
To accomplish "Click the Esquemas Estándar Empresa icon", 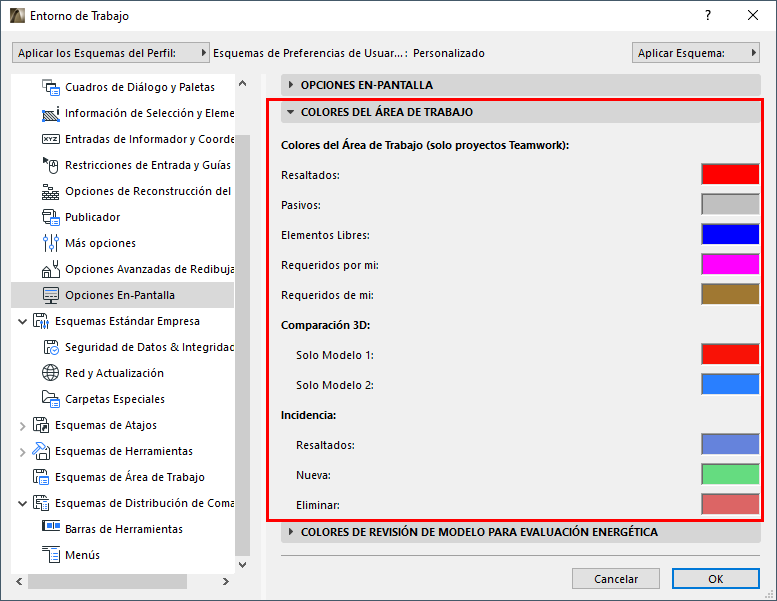I will click(x=41, y=321).
